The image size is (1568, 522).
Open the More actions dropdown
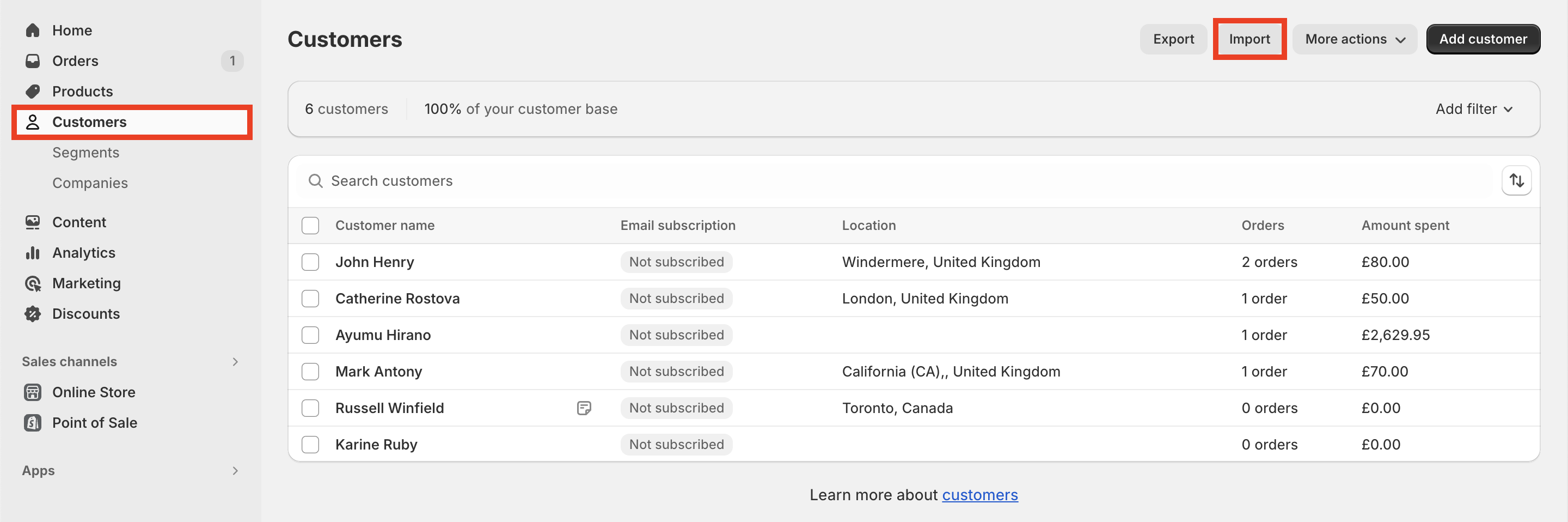(1355, 39)
